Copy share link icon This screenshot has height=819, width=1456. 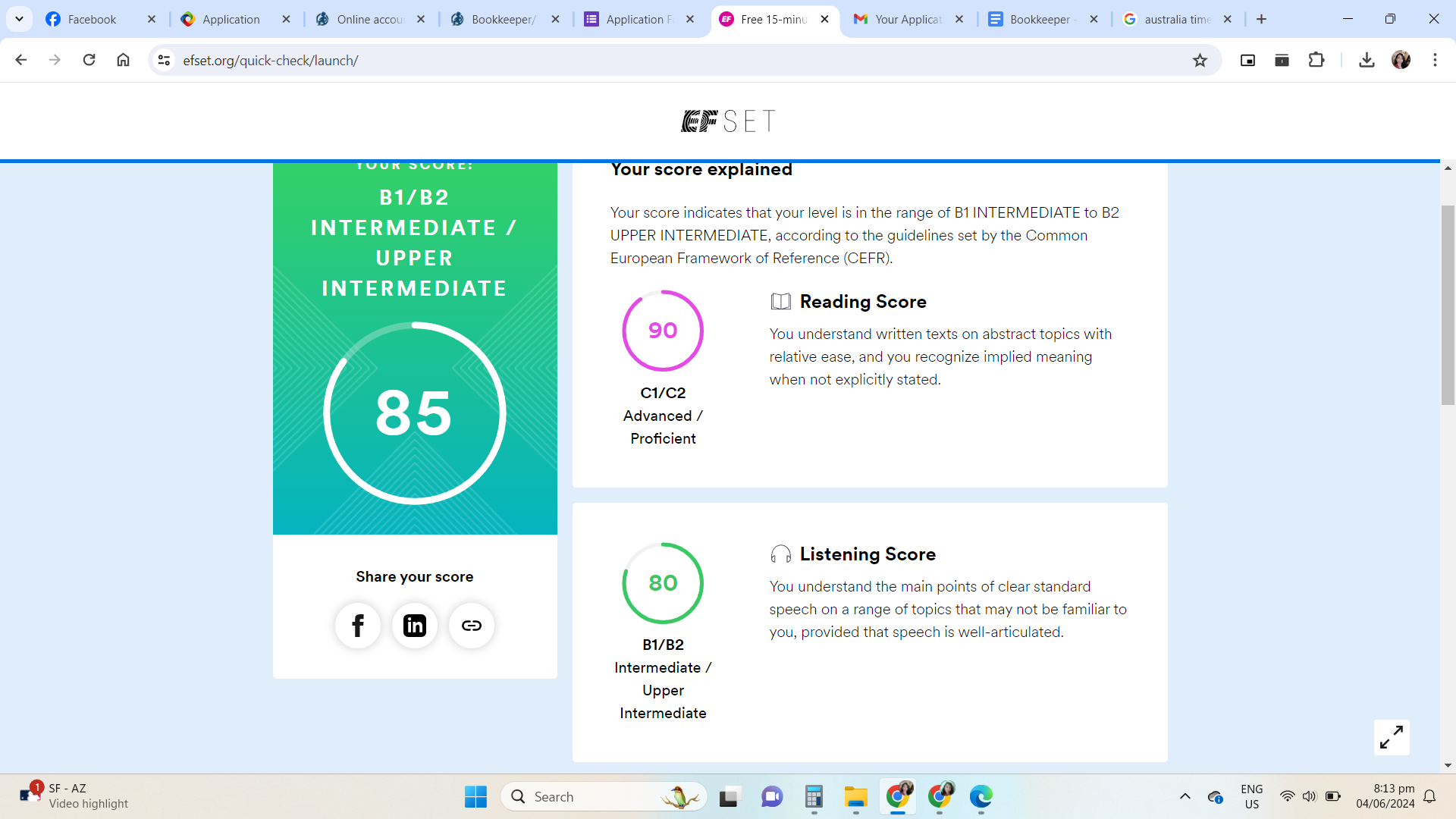[472, 626]
